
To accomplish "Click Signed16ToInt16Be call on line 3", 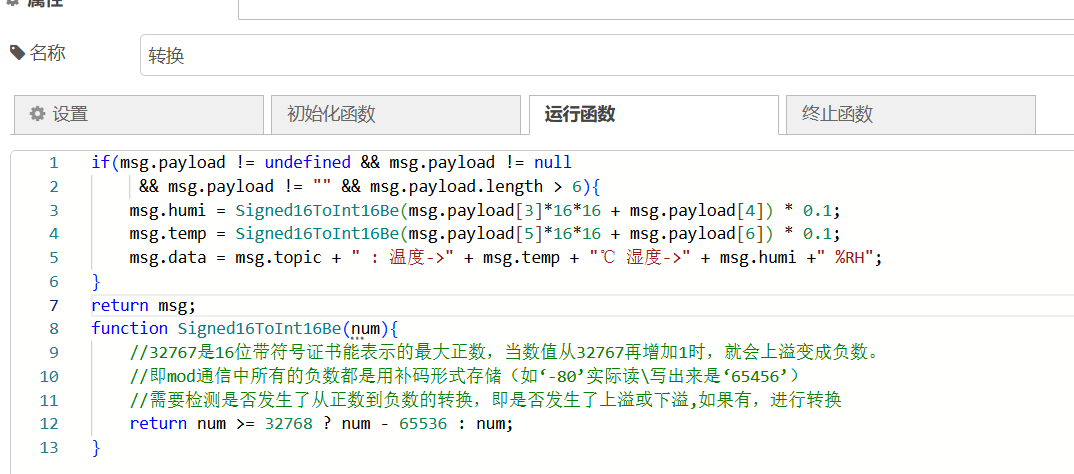I will click(317, 210).
